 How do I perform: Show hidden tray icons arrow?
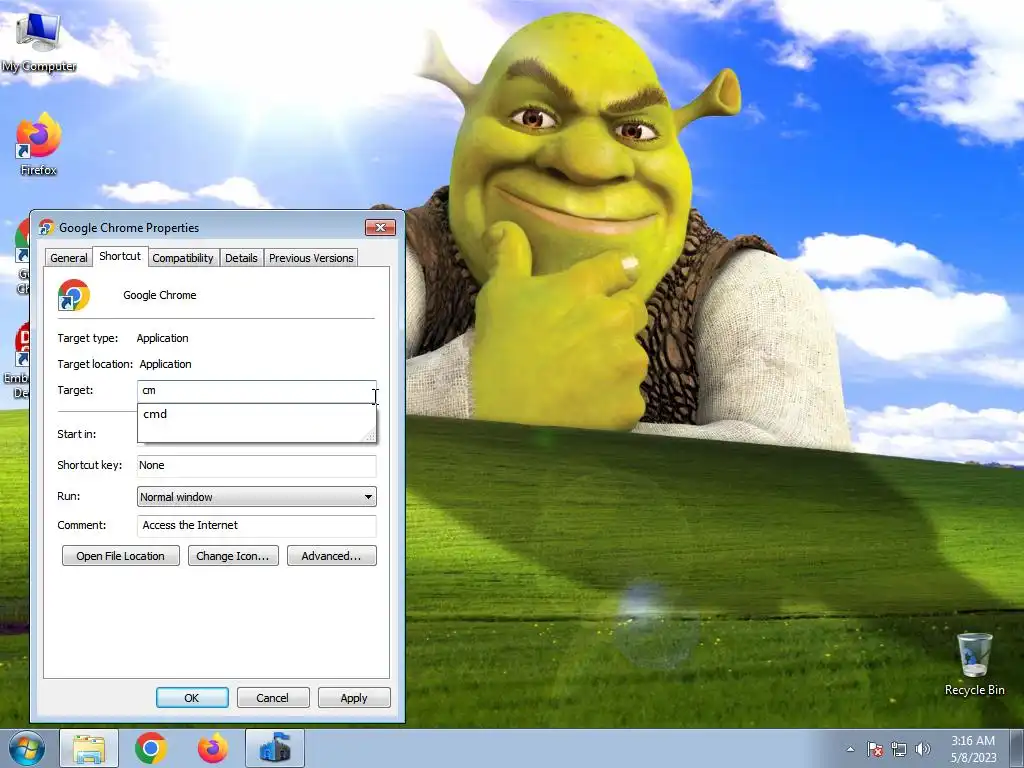click(850, 749)
